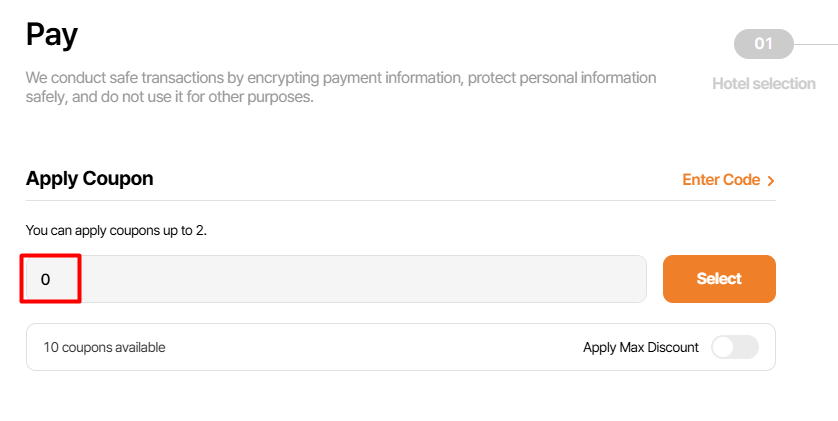Click the Pay page heading

point(52,35)
